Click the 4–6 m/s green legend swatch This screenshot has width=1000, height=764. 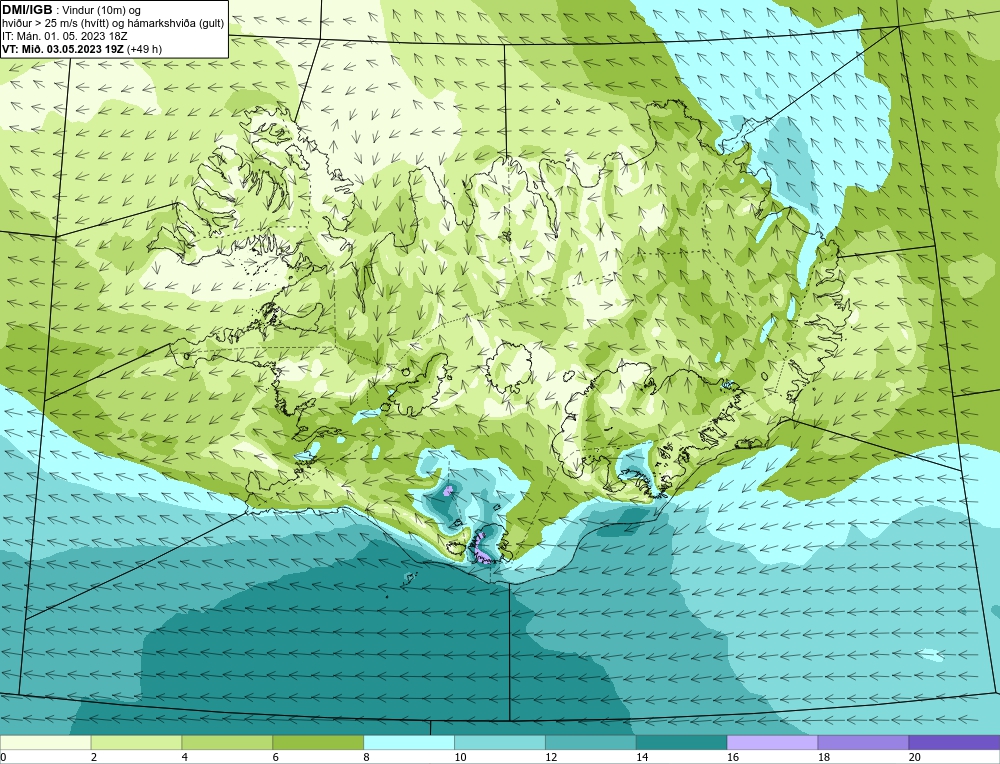click(227, 742)
